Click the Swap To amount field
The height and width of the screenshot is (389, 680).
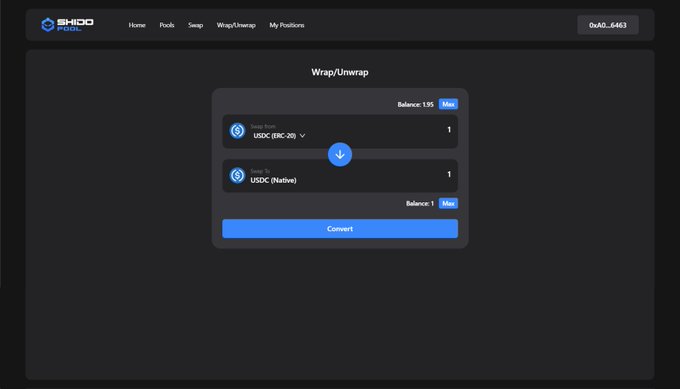(449, 174)
